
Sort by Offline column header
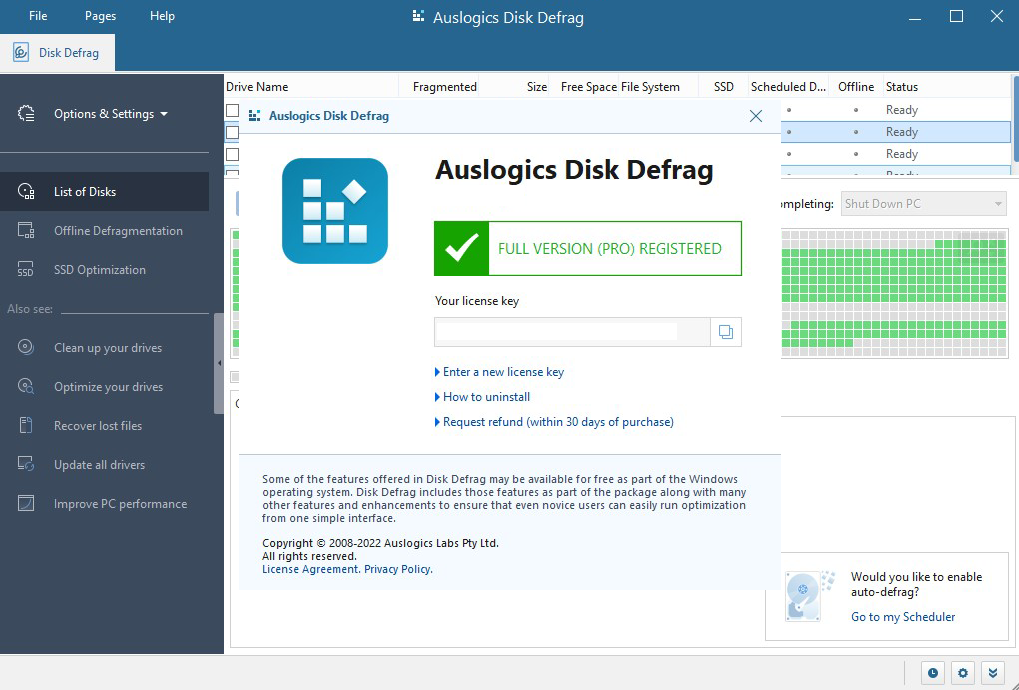pyautogui.click(x=856, y=86)
